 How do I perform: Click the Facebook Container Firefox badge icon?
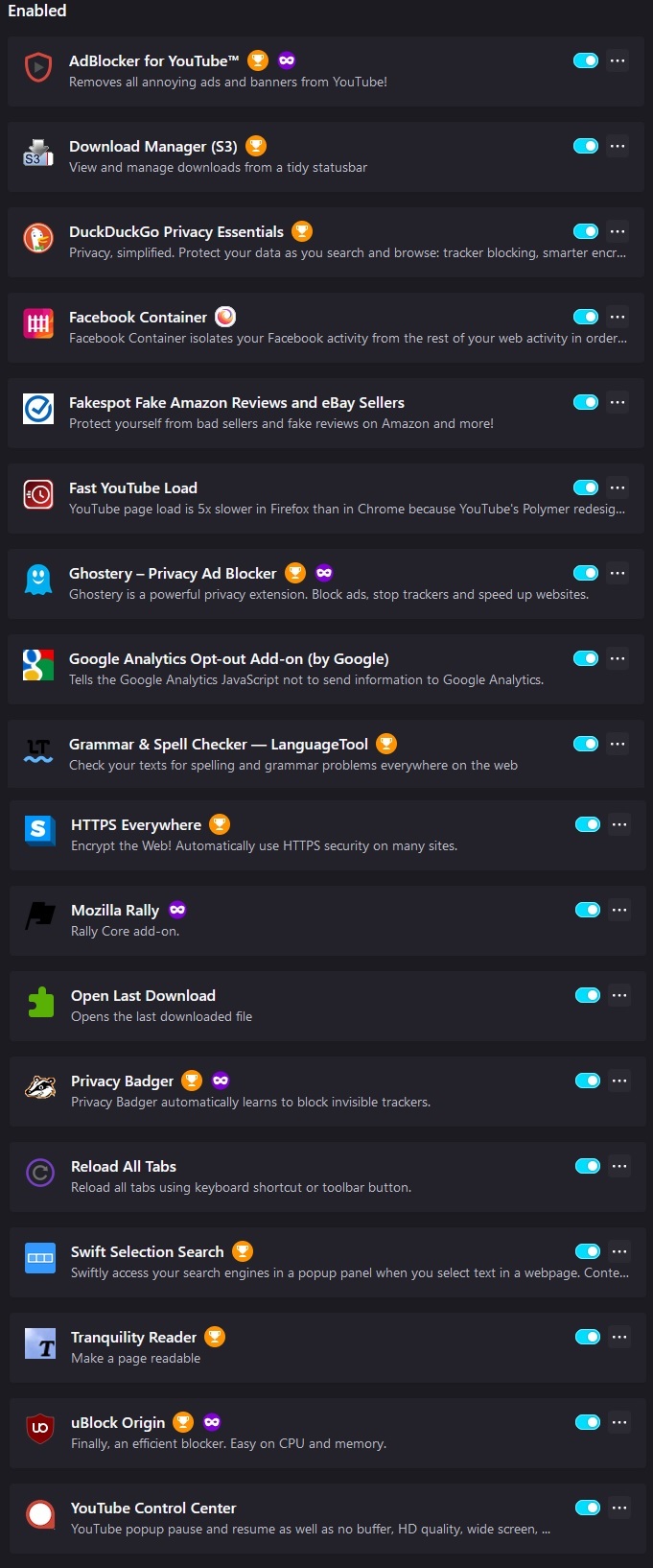225,317
